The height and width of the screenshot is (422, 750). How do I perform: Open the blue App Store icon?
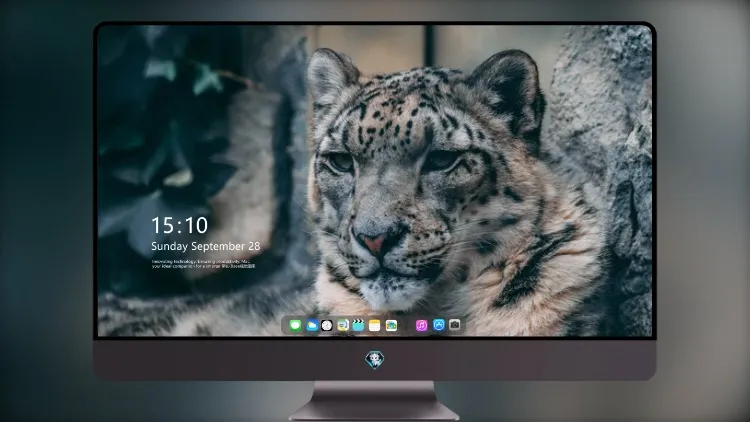[x=439, y=325]
